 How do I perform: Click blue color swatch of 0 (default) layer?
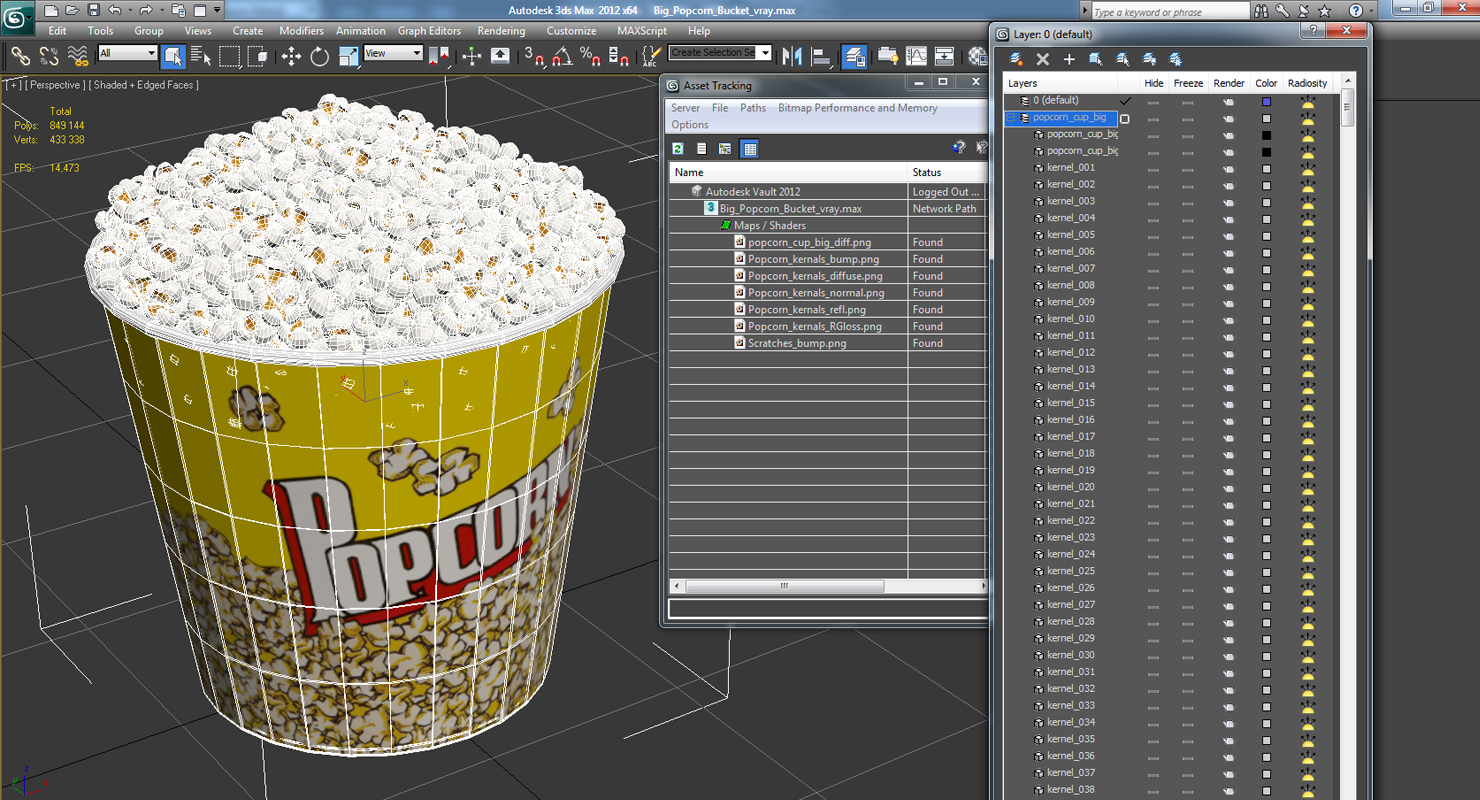click(x=1266, y=101)
